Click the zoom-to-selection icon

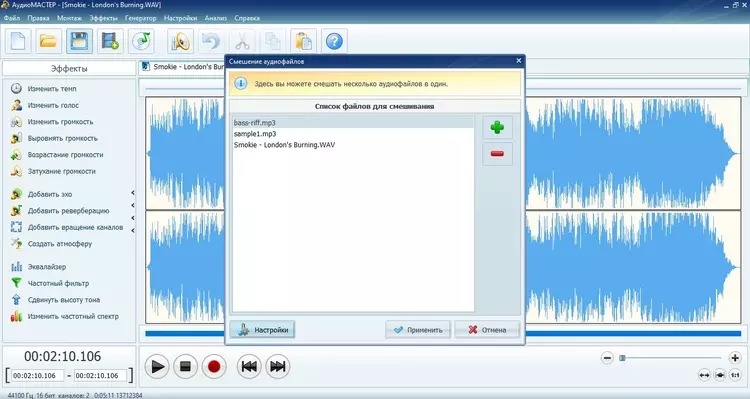(x=719, y=375)
